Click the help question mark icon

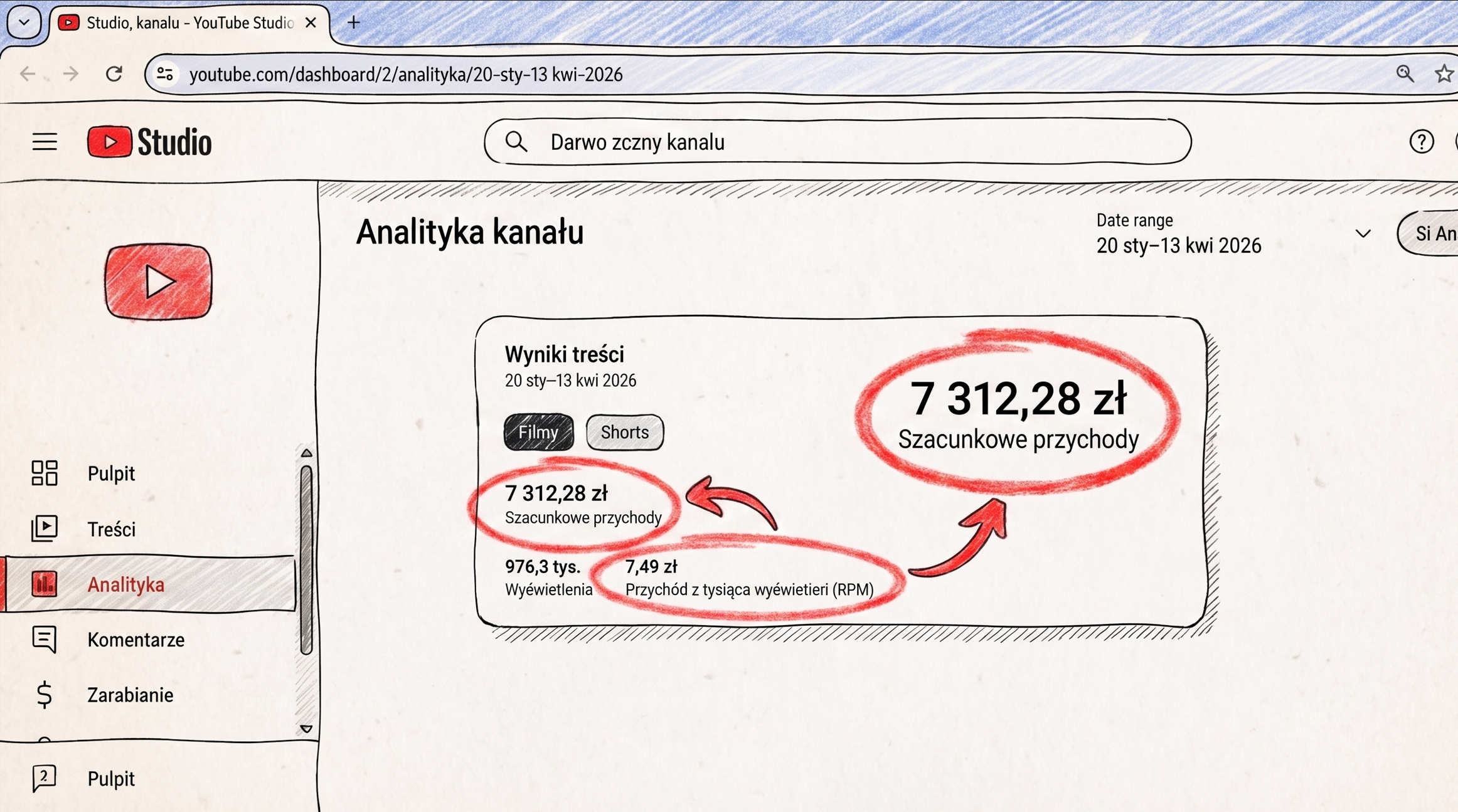coord(1421,142)
